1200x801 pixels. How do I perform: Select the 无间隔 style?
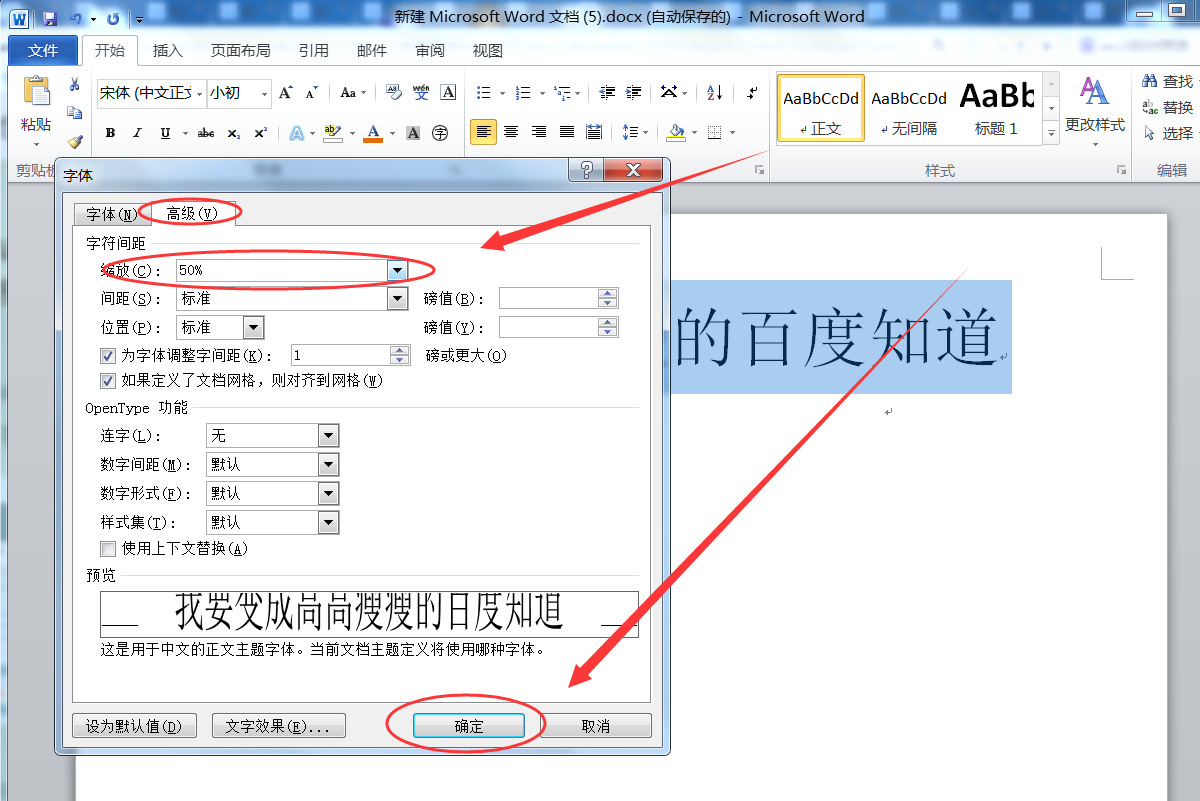(x=909, y=108)
